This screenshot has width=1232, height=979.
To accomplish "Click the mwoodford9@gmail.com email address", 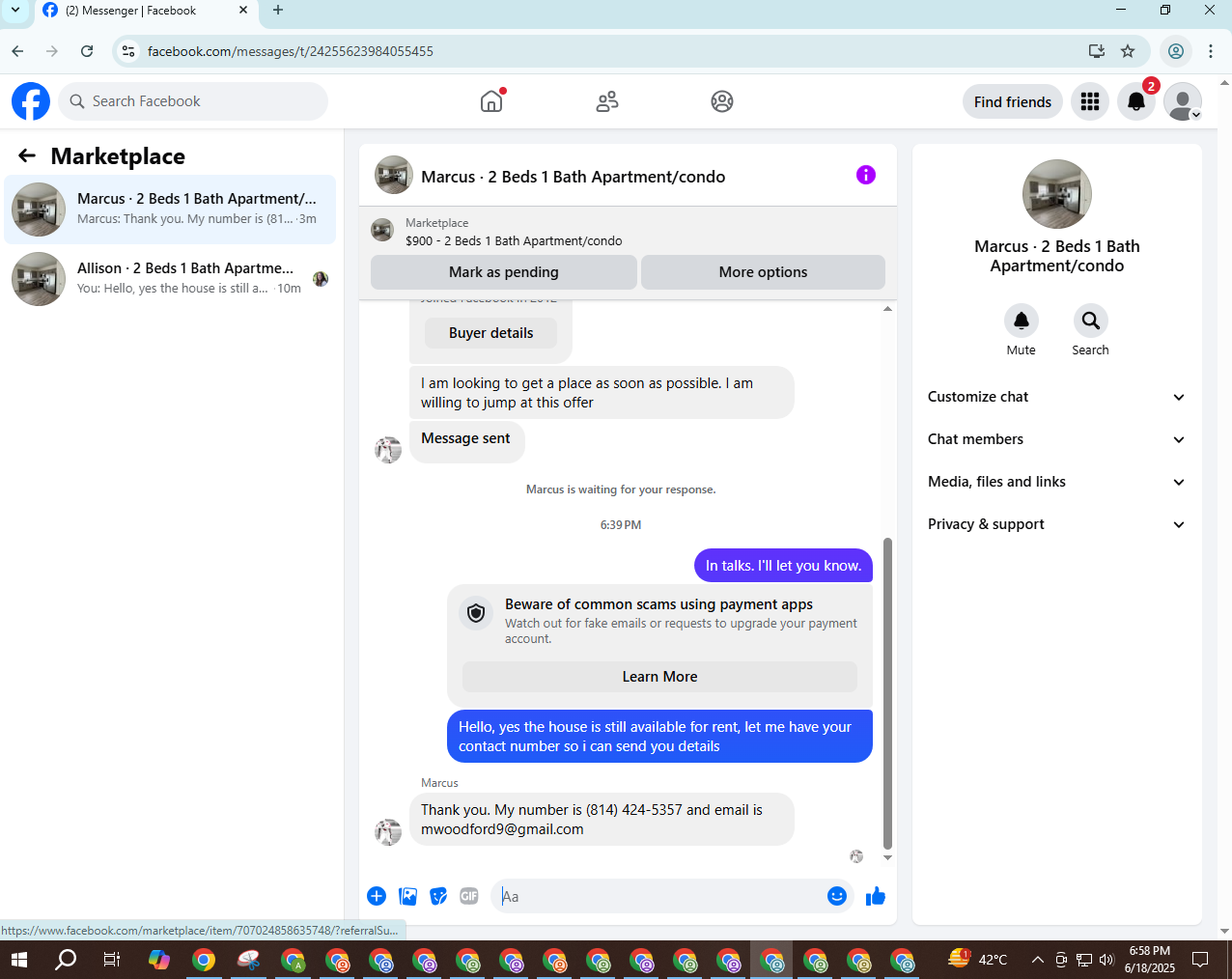I will [502, 829].
